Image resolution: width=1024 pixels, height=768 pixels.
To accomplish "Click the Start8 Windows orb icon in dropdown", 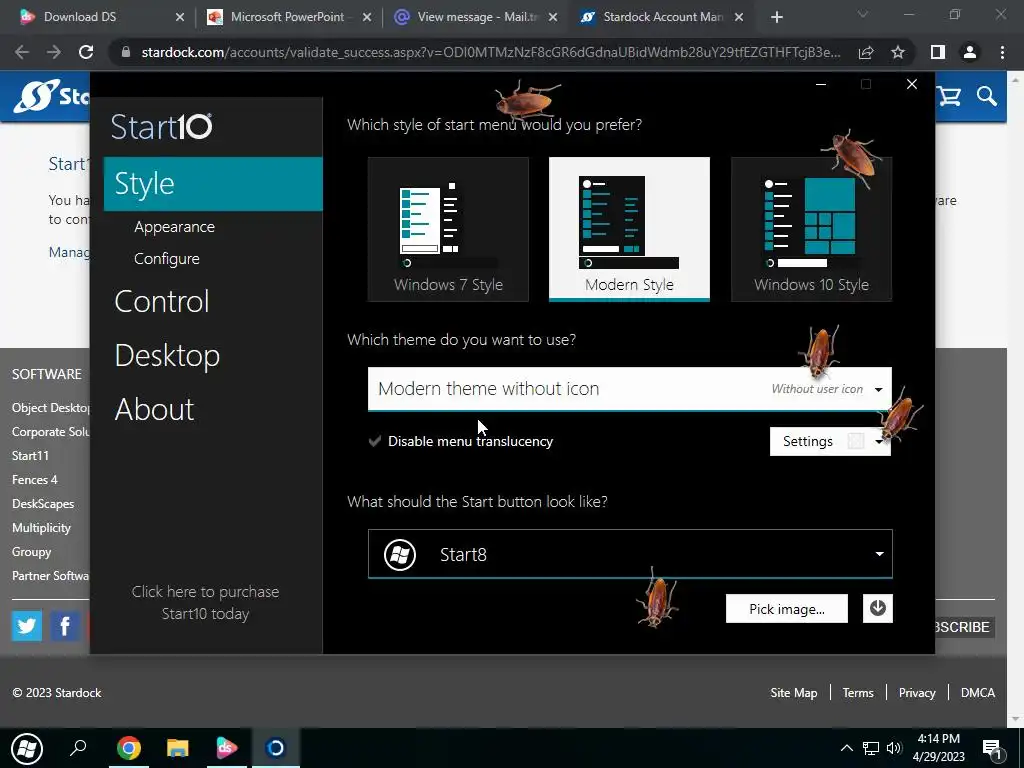I will 400,555.
